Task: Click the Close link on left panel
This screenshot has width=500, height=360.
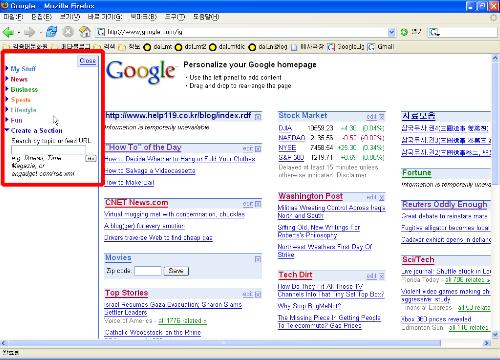Action: 87,61
